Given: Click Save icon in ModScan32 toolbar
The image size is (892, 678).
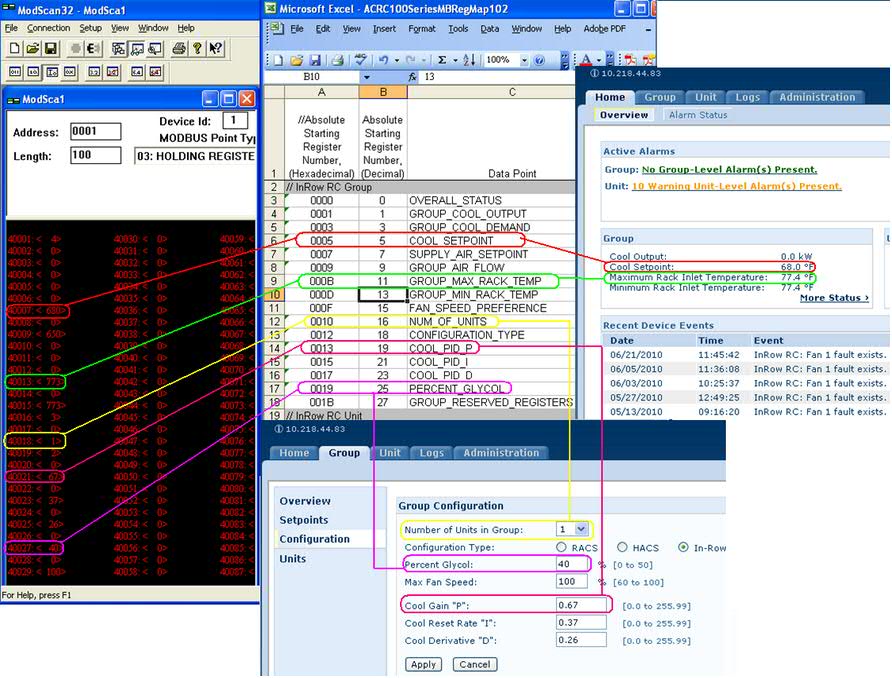Looking at the screenshot, I should [x=51, y=49].
